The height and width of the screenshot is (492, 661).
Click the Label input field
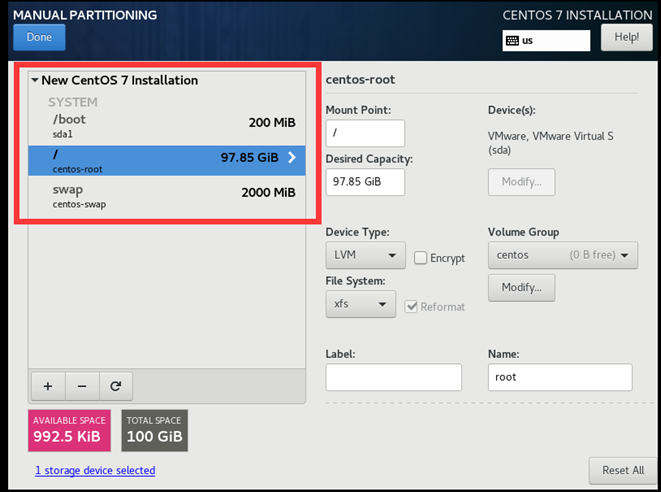click(x=393, y=377)
